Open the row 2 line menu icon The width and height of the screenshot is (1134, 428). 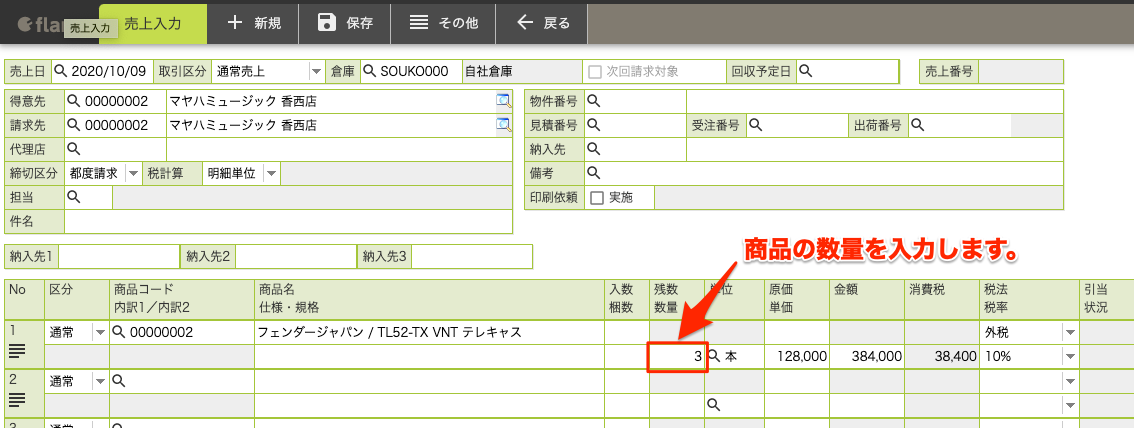pyautogui.click(x=17, y=399)
